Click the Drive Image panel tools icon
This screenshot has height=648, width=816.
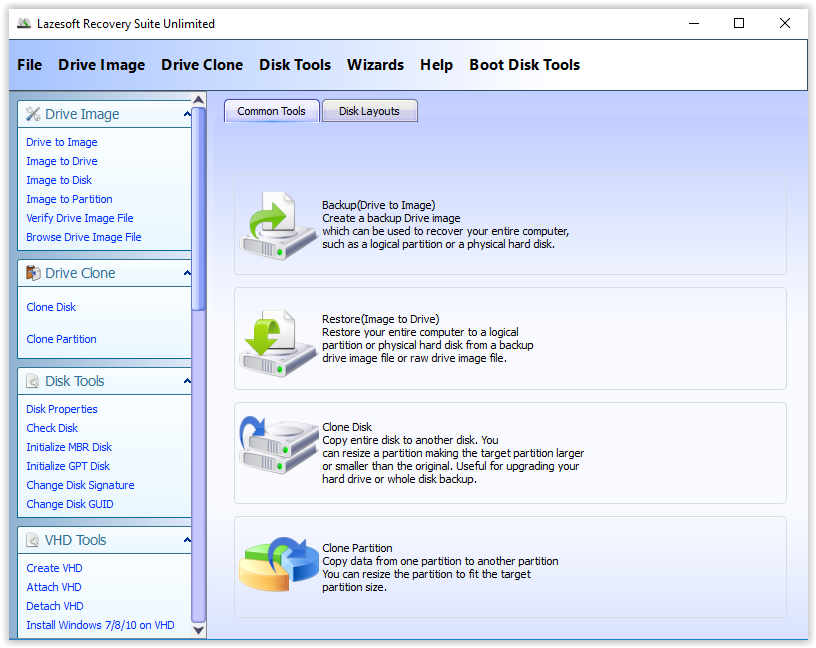click(x=33, y=114)
